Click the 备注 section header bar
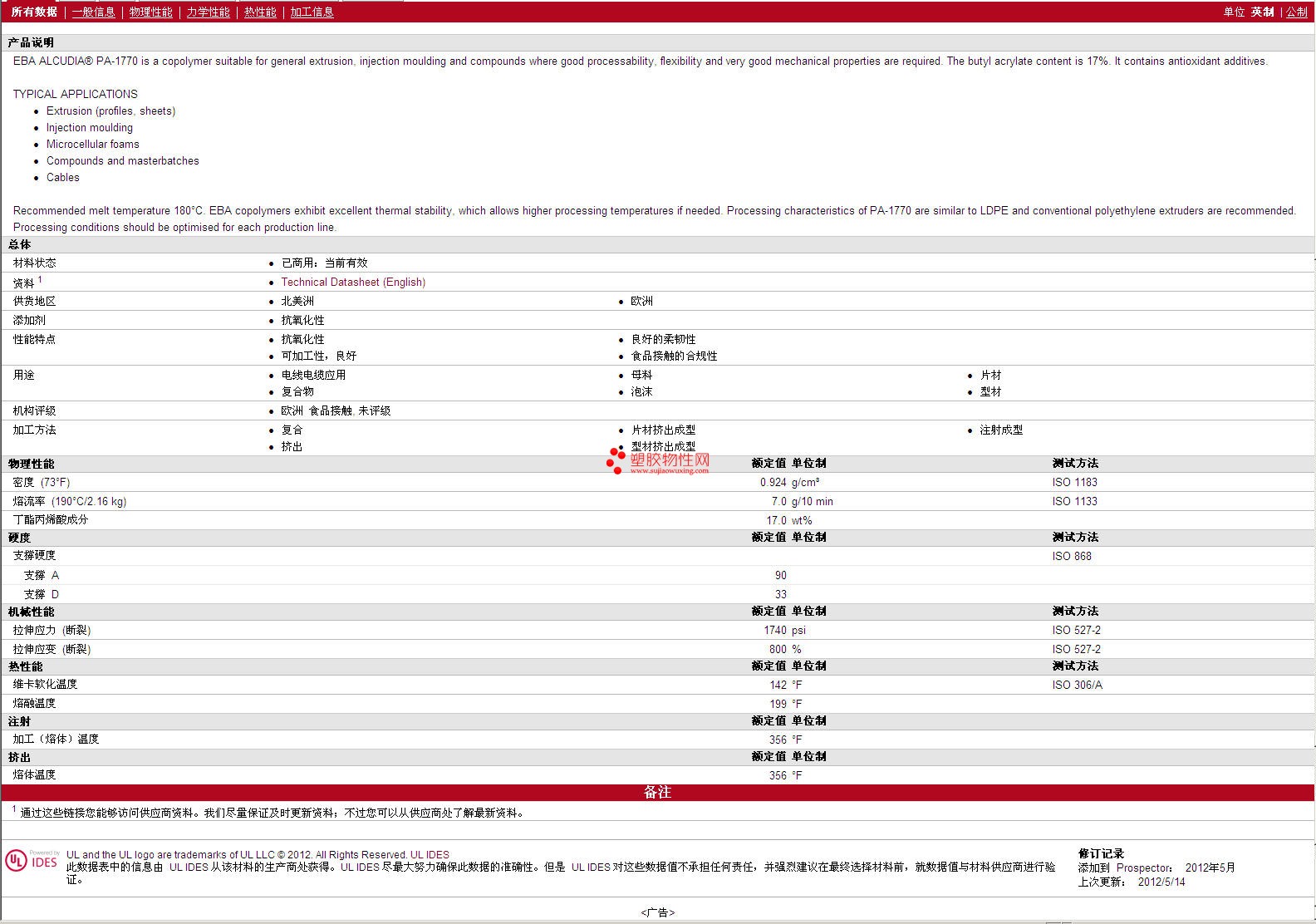Viewport: 1316px width, 924px height. [658, 793]
